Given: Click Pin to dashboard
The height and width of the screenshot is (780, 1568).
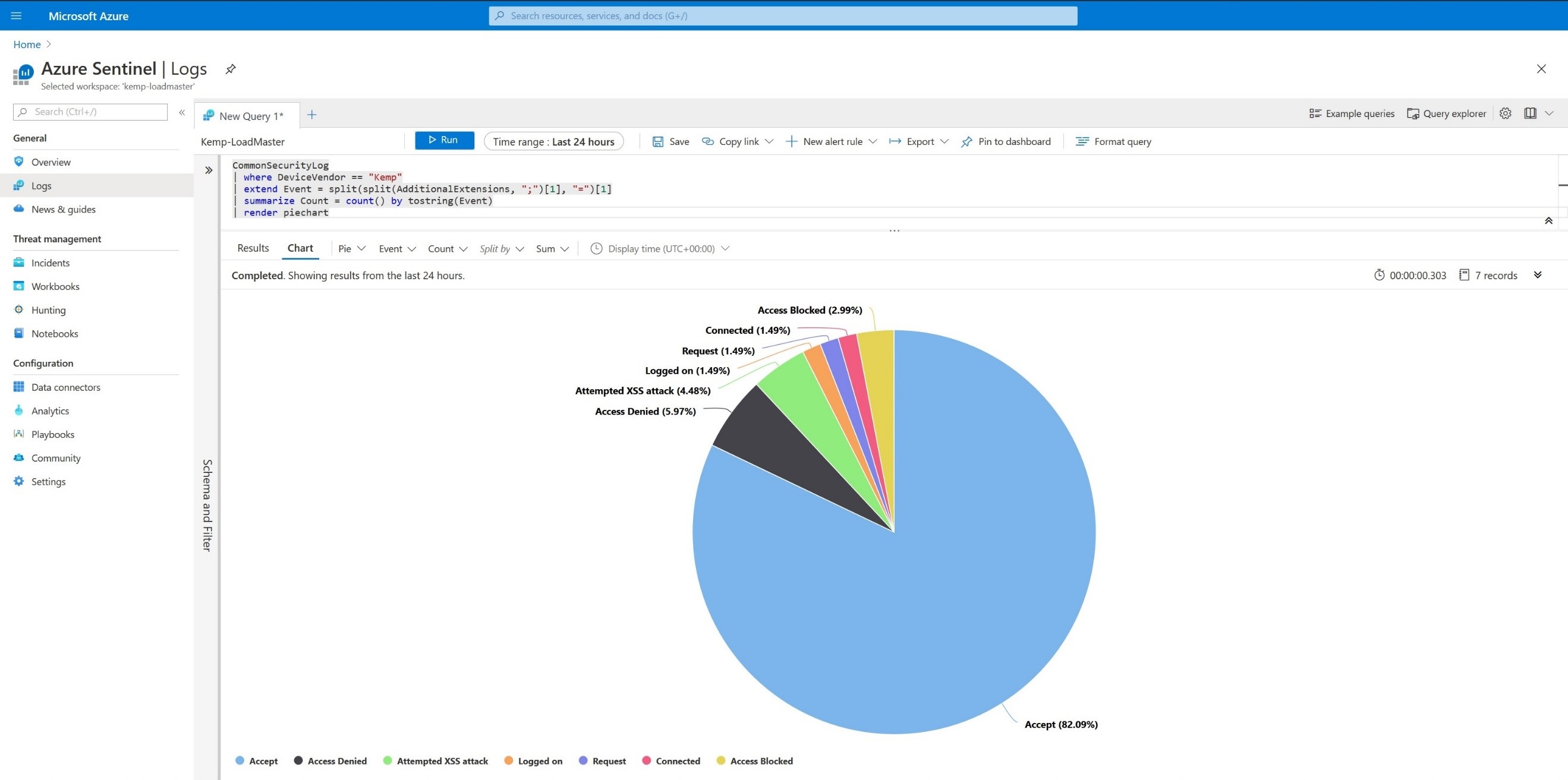Looking at the screenshot, I should (x=1006, y=142).
